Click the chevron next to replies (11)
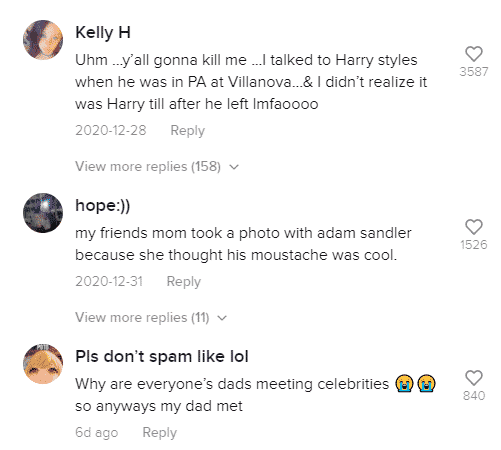The image size is (501, 450). point(222,318)
